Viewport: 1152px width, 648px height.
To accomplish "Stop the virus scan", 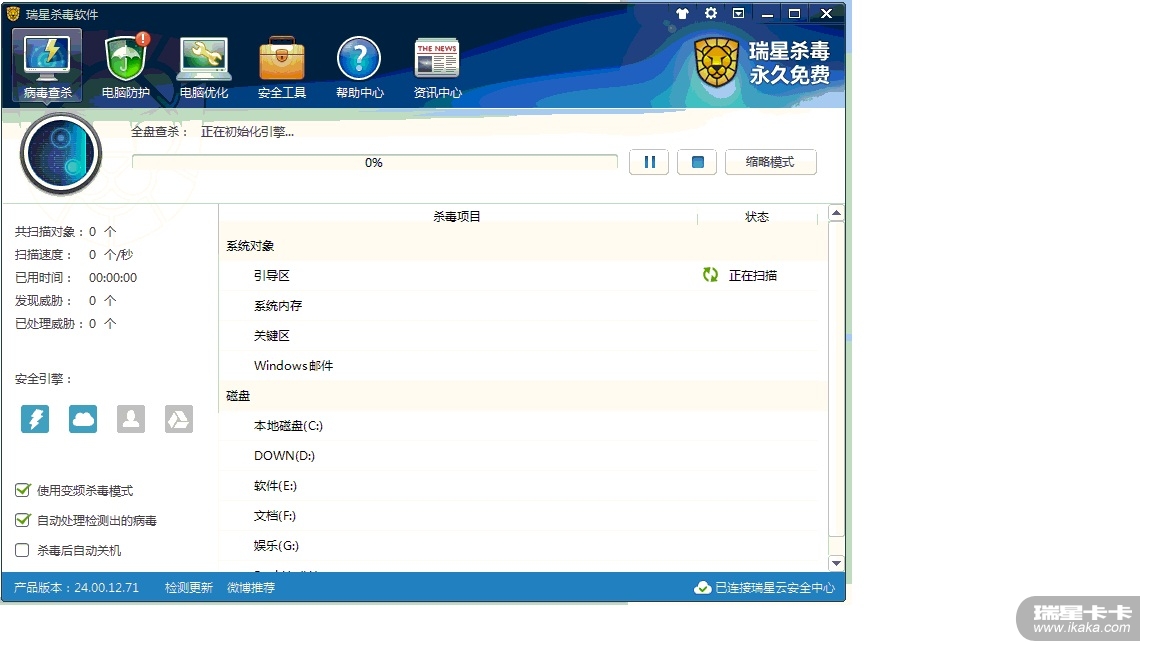I will pos(697,162).
